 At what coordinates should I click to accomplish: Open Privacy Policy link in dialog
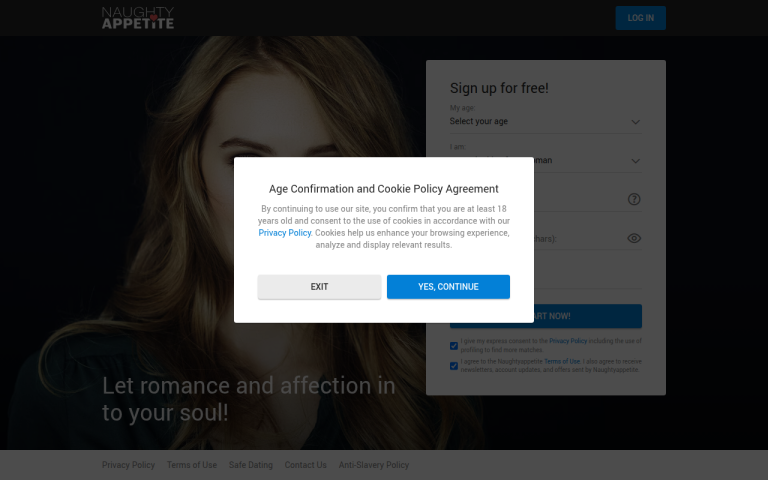(x=285, y=233)
